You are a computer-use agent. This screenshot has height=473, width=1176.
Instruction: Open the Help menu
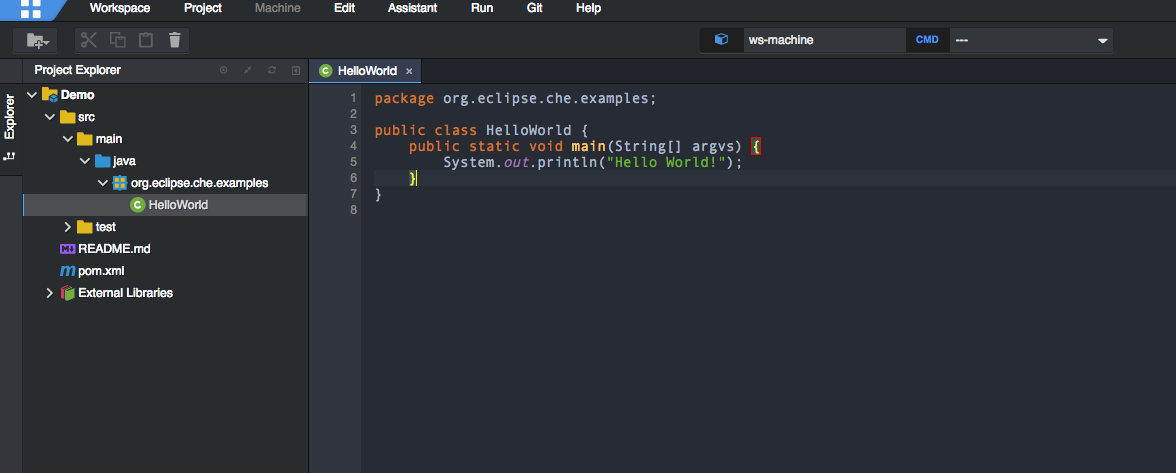click(x=588, y=8)
